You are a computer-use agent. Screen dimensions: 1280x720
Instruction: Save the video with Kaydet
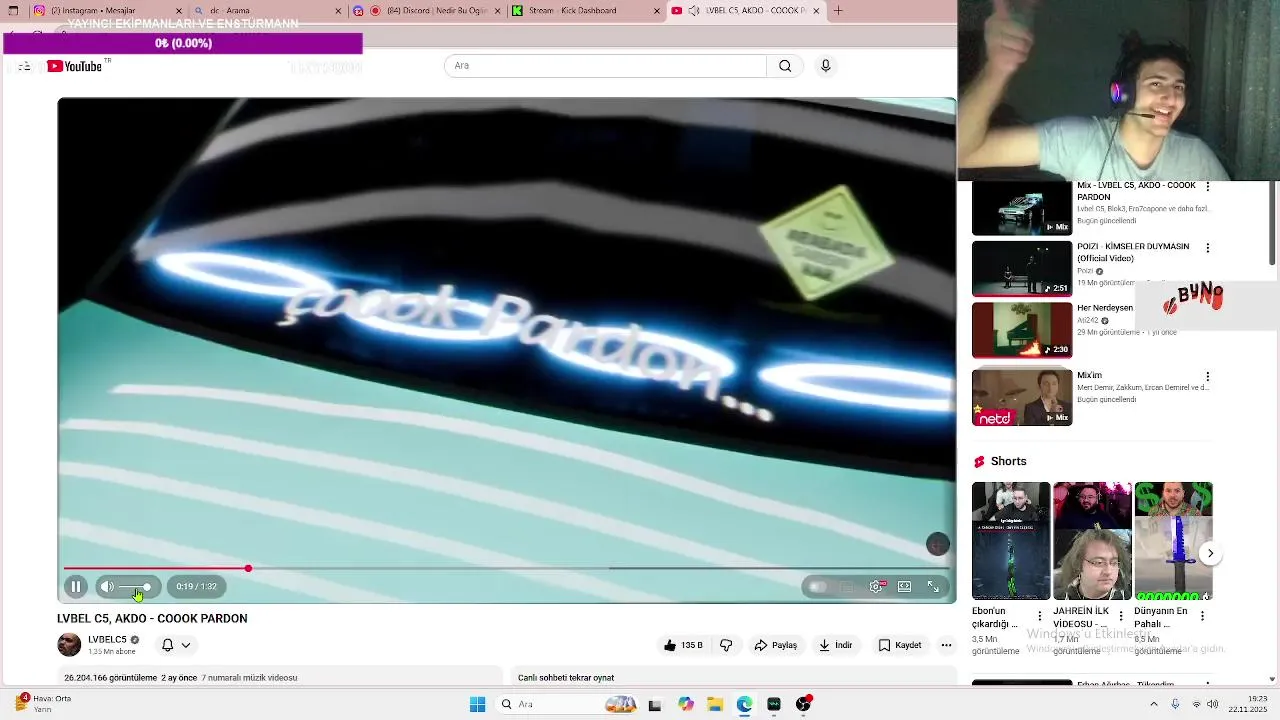[900, 645]
